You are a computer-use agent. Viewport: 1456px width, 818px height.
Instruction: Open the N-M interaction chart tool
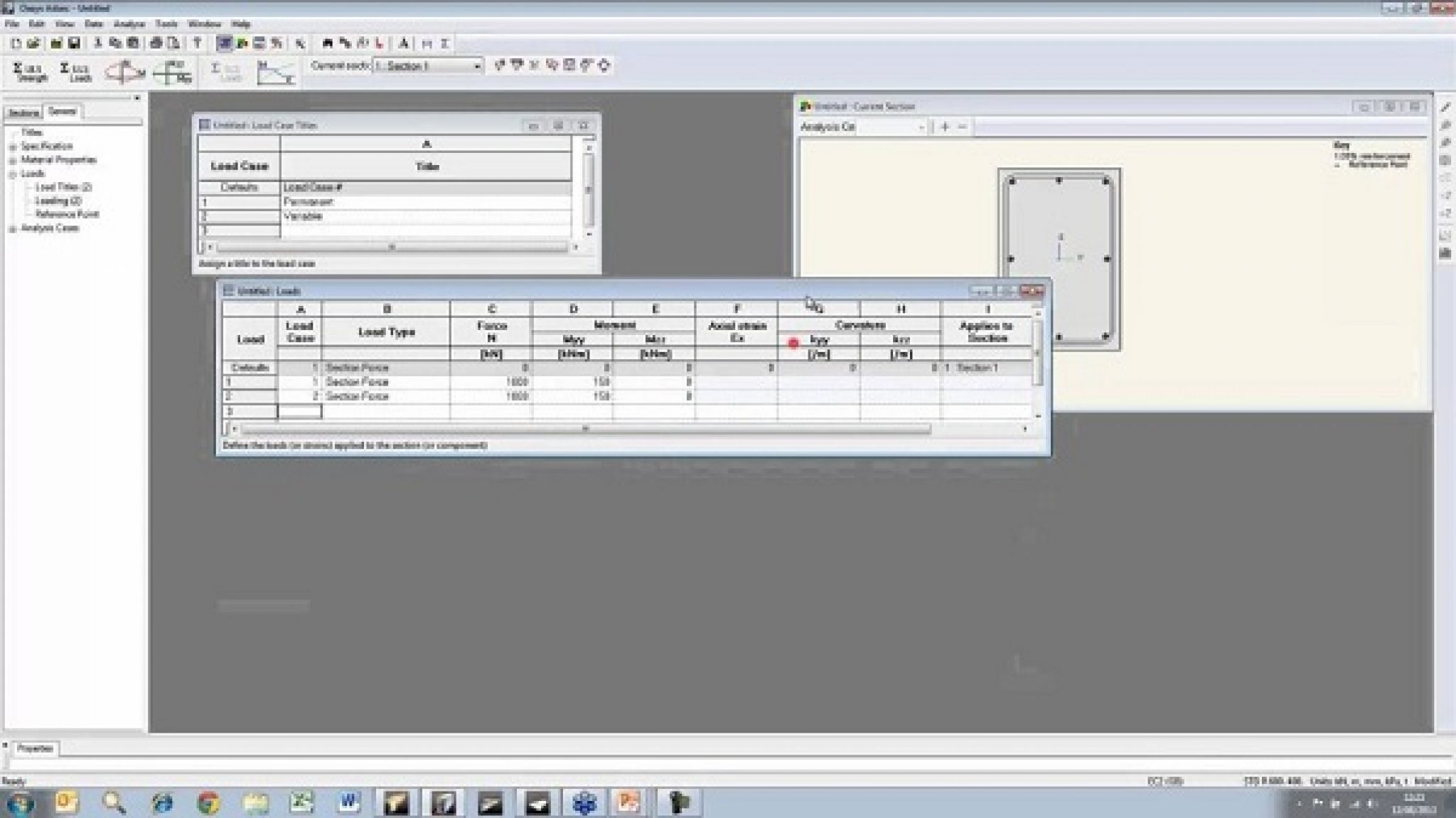coord(127,68)
